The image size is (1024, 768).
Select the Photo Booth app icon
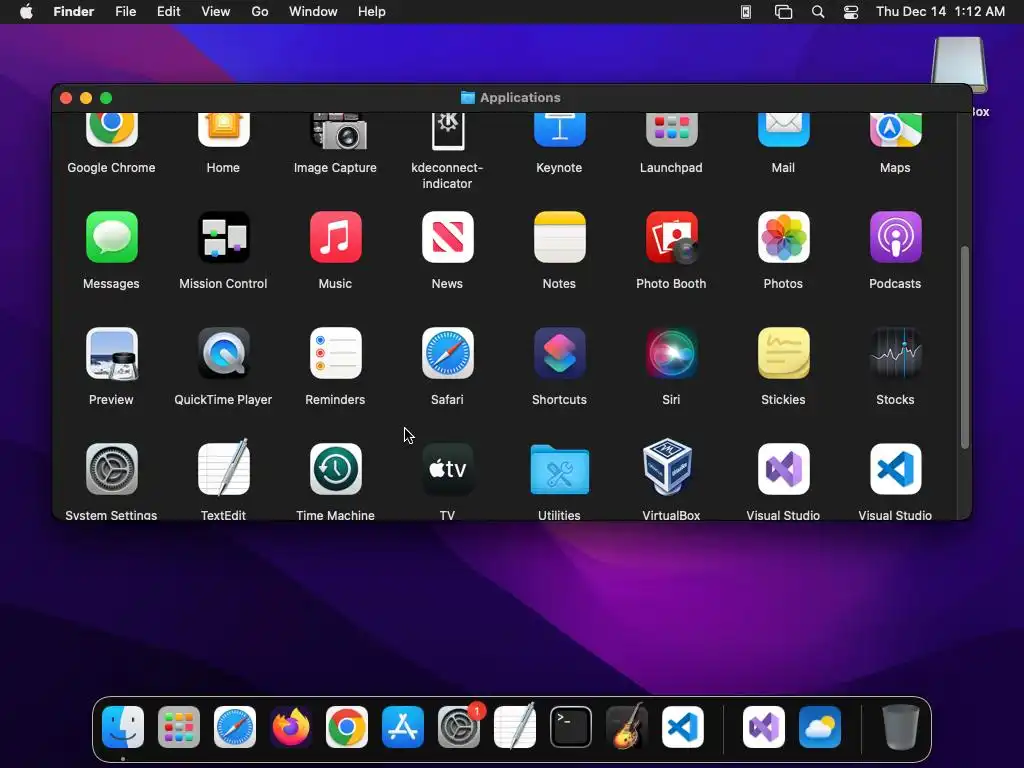click(x=671, y=237)
